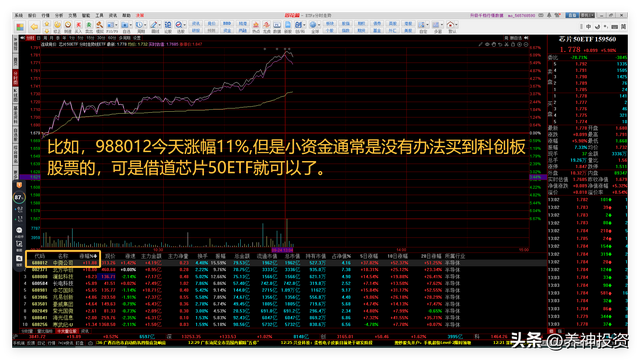
Task: Toggle the 月 monthly chart period
Action: [51, 38]
